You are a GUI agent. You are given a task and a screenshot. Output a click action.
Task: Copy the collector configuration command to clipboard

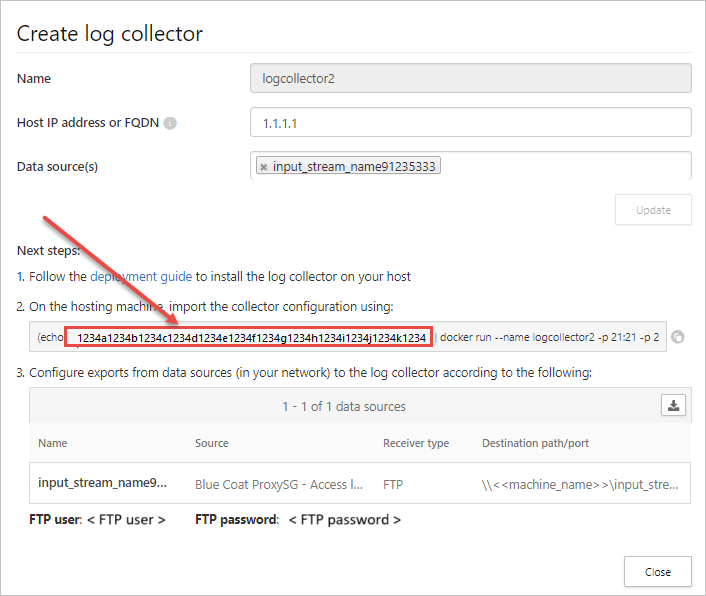[678, 337]
